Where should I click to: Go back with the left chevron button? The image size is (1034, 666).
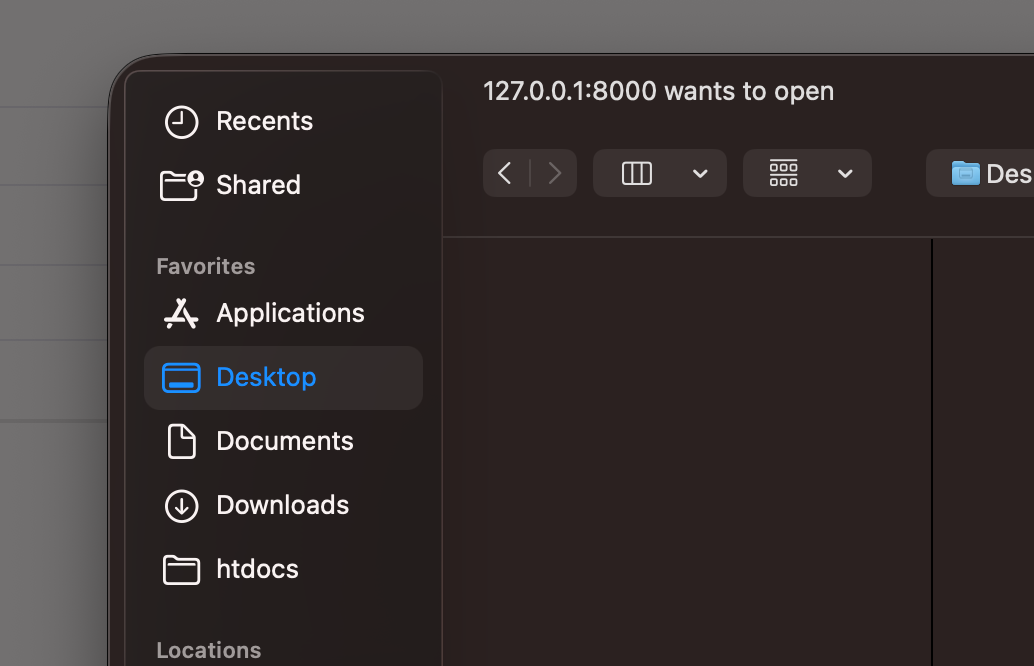(x=506, y=173)
